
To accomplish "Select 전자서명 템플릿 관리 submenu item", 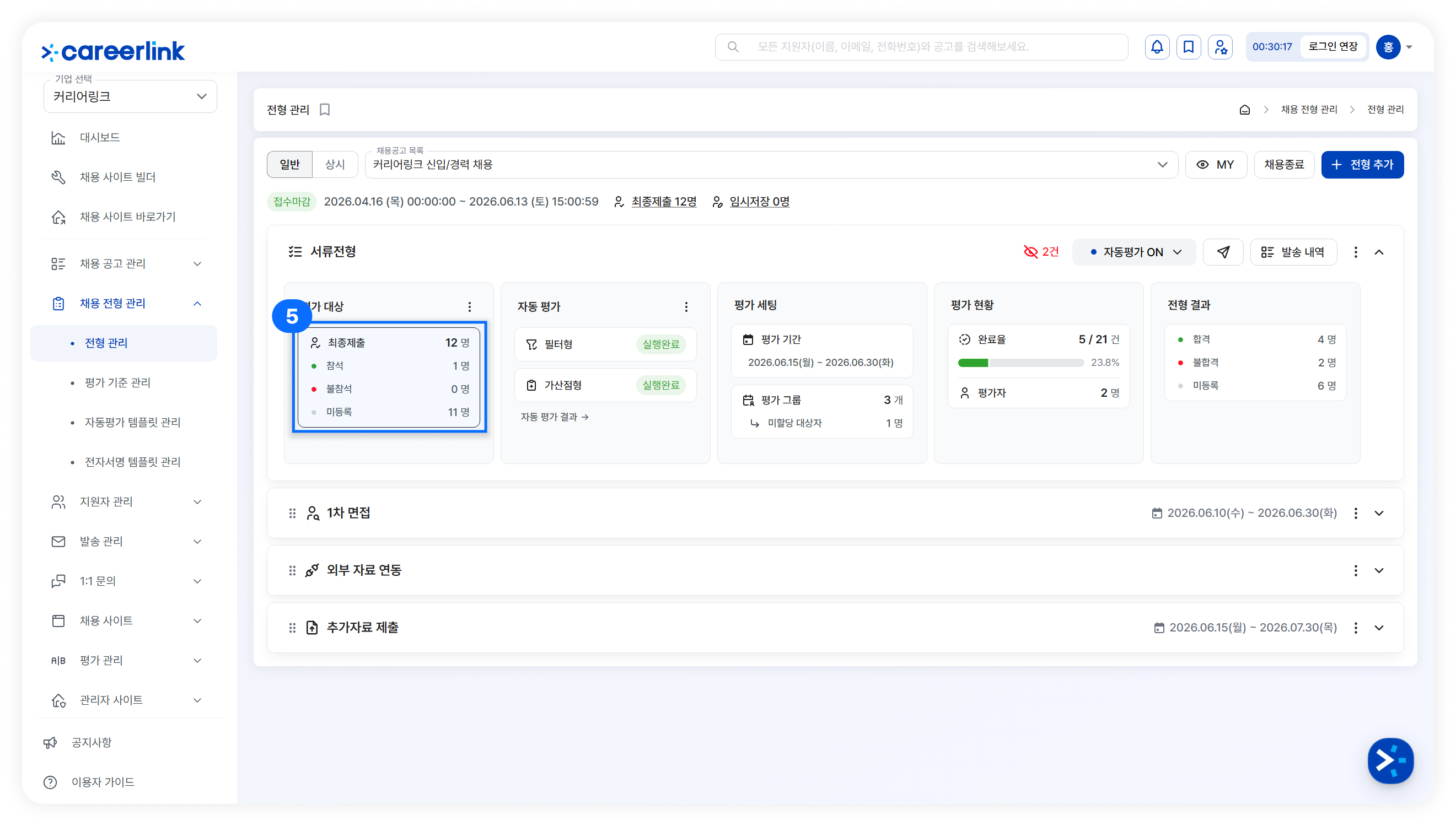I will [123, 462].
